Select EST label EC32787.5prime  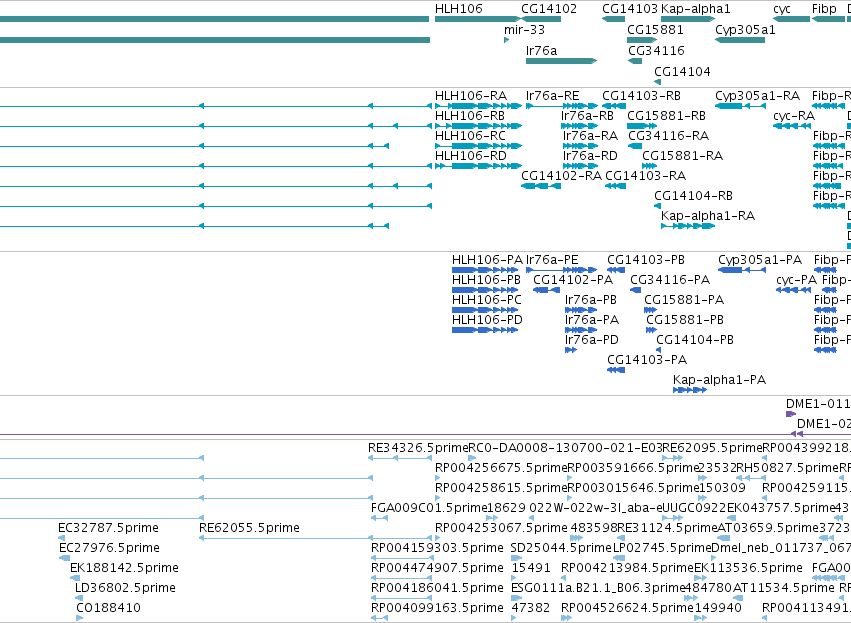click(109, 528)
